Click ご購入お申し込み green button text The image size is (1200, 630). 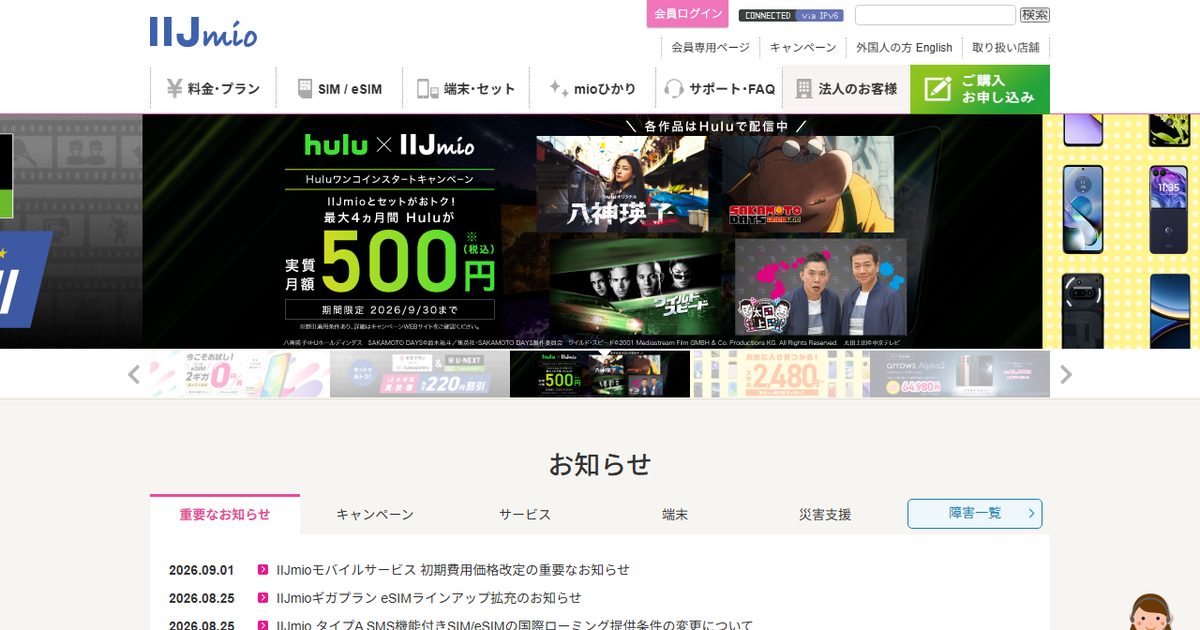[x=997, y=89]
